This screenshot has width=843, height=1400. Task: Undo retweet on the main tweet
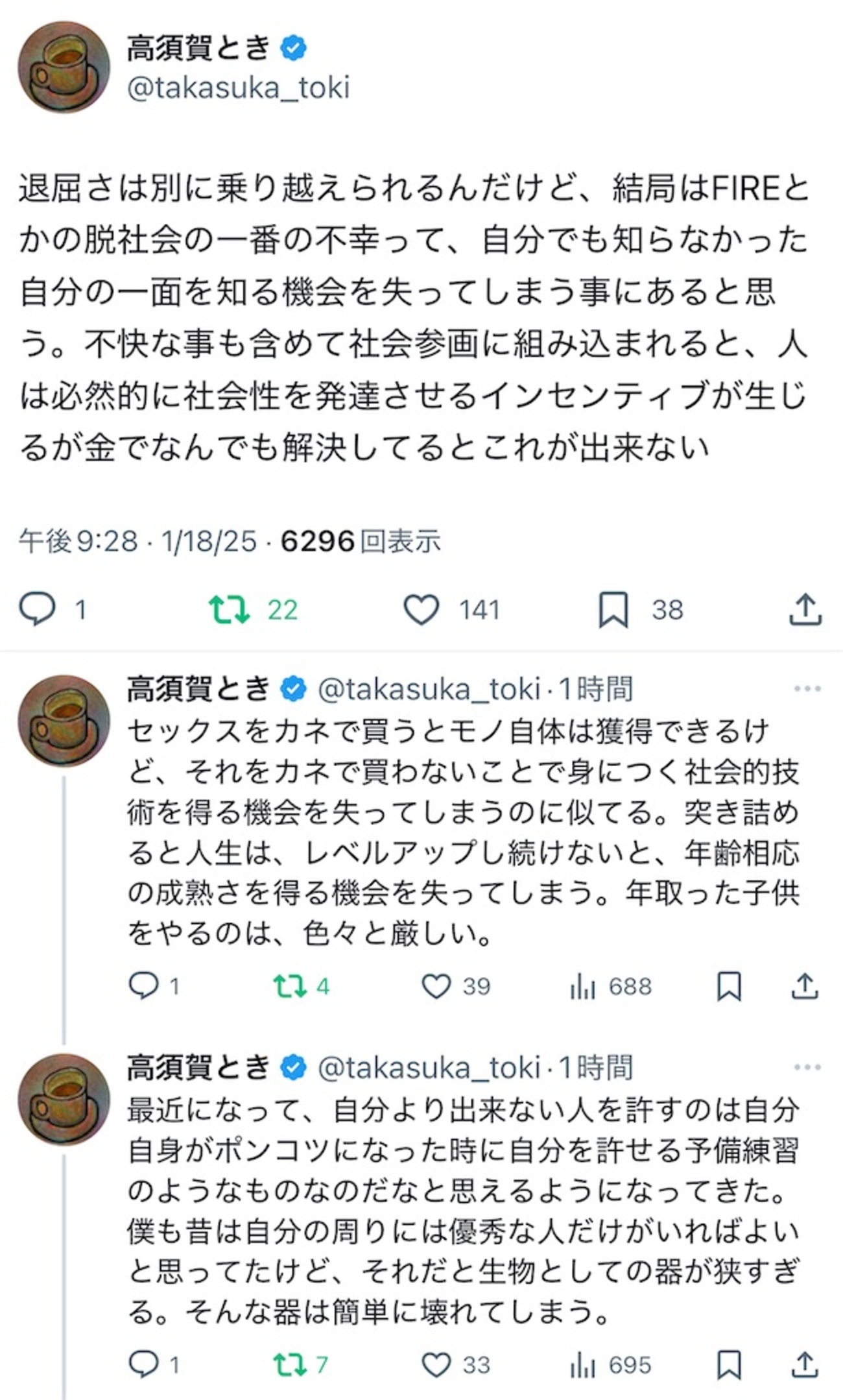click(229, 610)
